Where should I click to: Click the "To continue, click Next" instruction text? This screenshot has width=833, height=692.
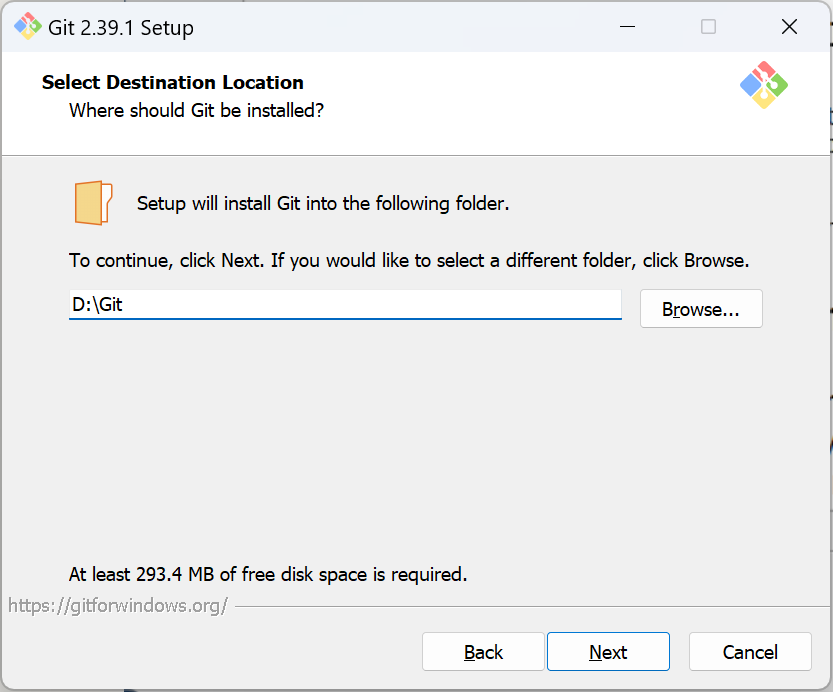pyautogui.click(x=409, y=261)
